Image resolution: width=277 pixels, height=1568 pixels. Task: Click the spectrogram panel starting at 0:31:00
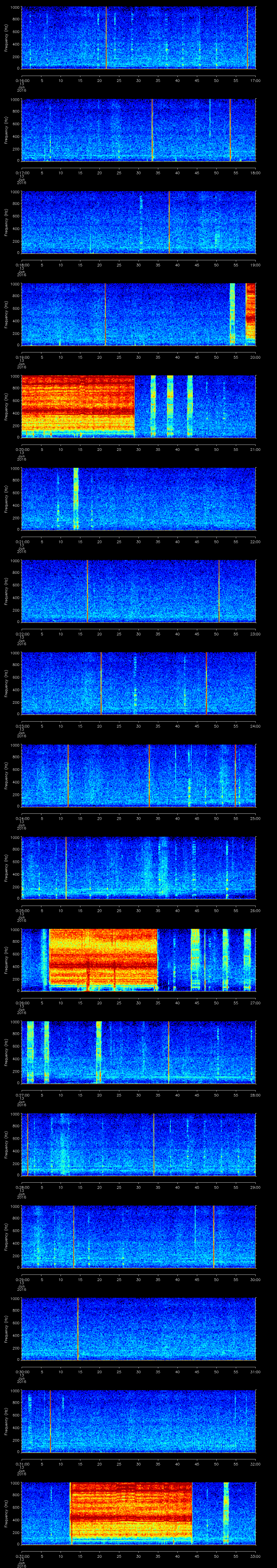(139, 1421)
